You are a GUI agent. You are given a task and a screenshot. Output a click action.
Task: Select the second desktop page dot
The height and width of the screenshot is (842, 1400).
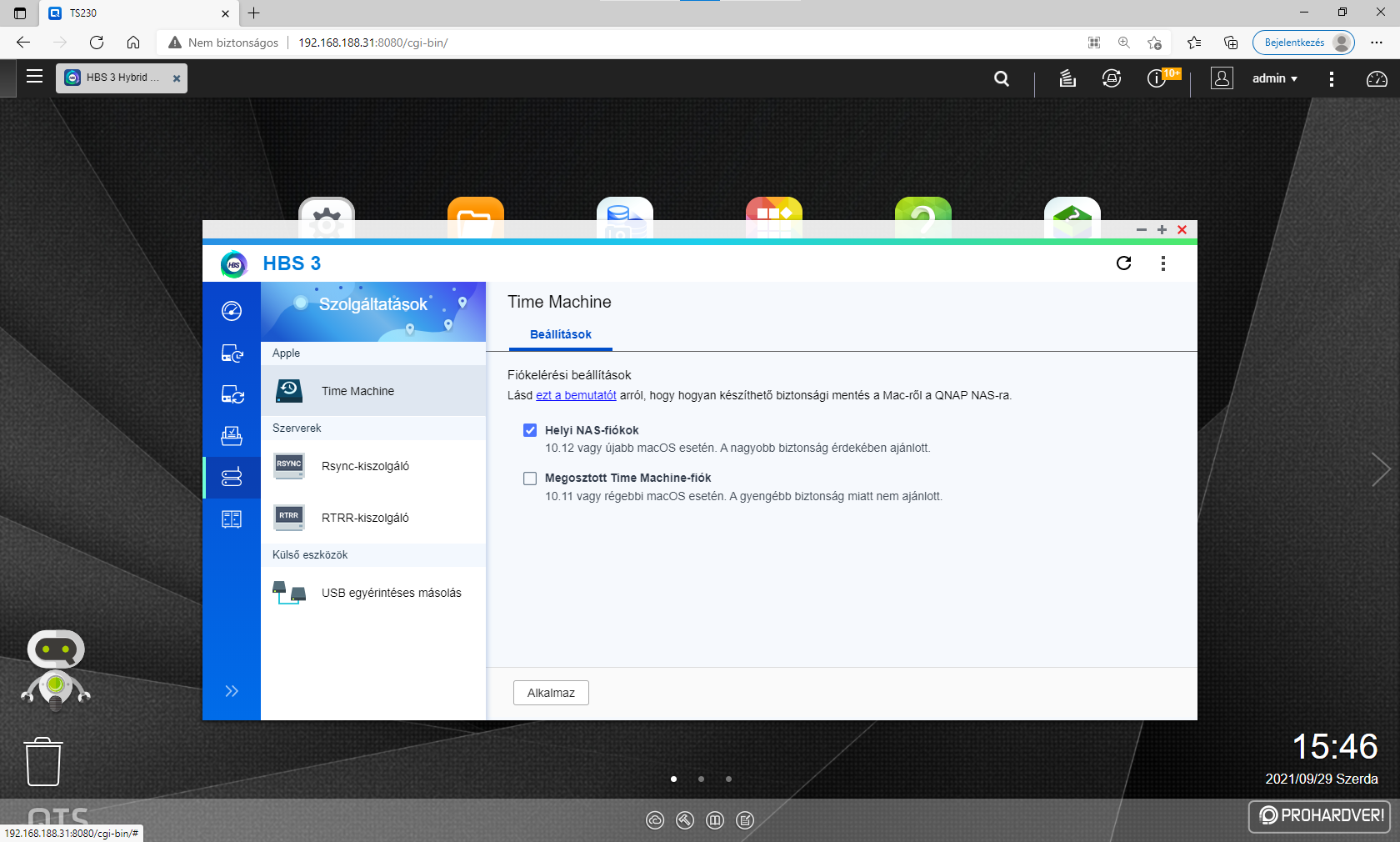(701, 779)
